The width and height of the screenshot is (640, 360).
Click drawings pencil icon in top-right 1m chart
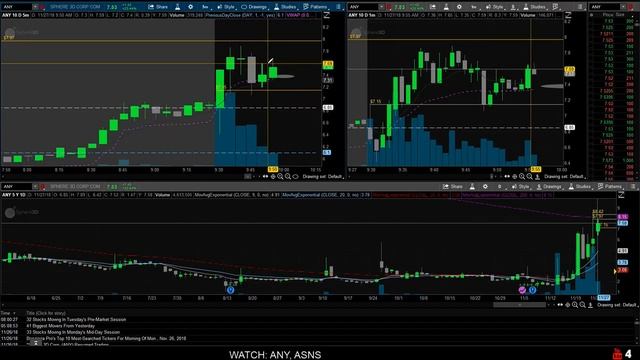(x=513, y=7)
